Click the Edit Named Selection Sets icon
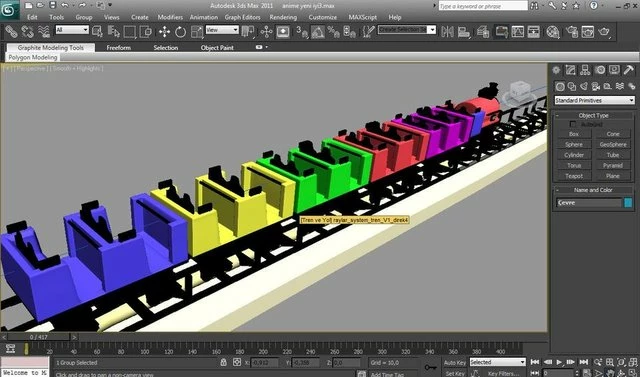This screenshot has width=640, height=377. [369, 31]
